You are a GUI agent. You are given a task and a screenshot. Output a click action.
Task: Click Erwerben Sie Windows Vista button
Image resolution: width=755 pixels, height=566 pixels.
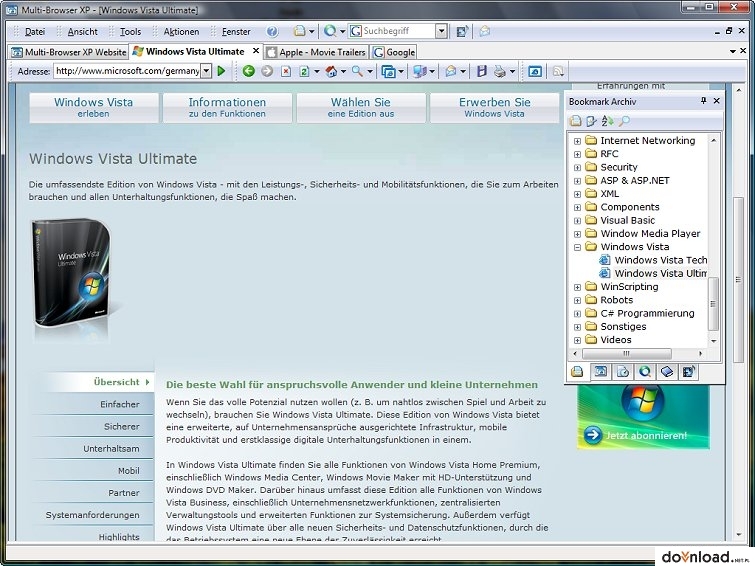point(495,107)
